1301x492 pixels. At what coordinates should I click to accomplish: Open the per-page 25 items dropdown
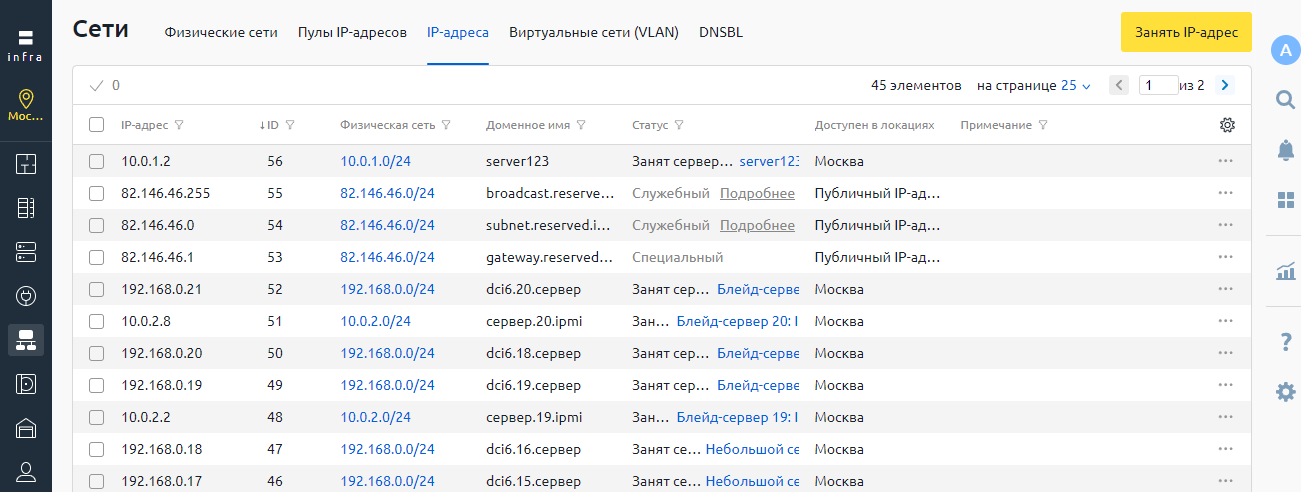[1075, 86]
